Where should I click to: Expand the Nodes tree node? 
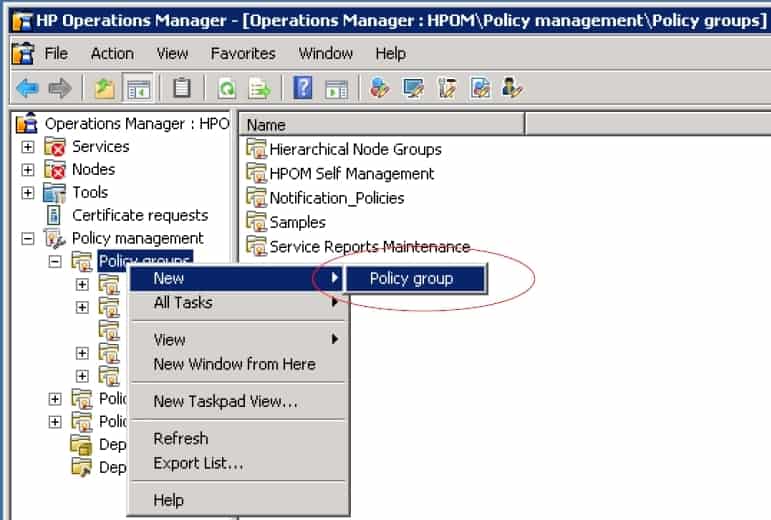tap(28, 170)
